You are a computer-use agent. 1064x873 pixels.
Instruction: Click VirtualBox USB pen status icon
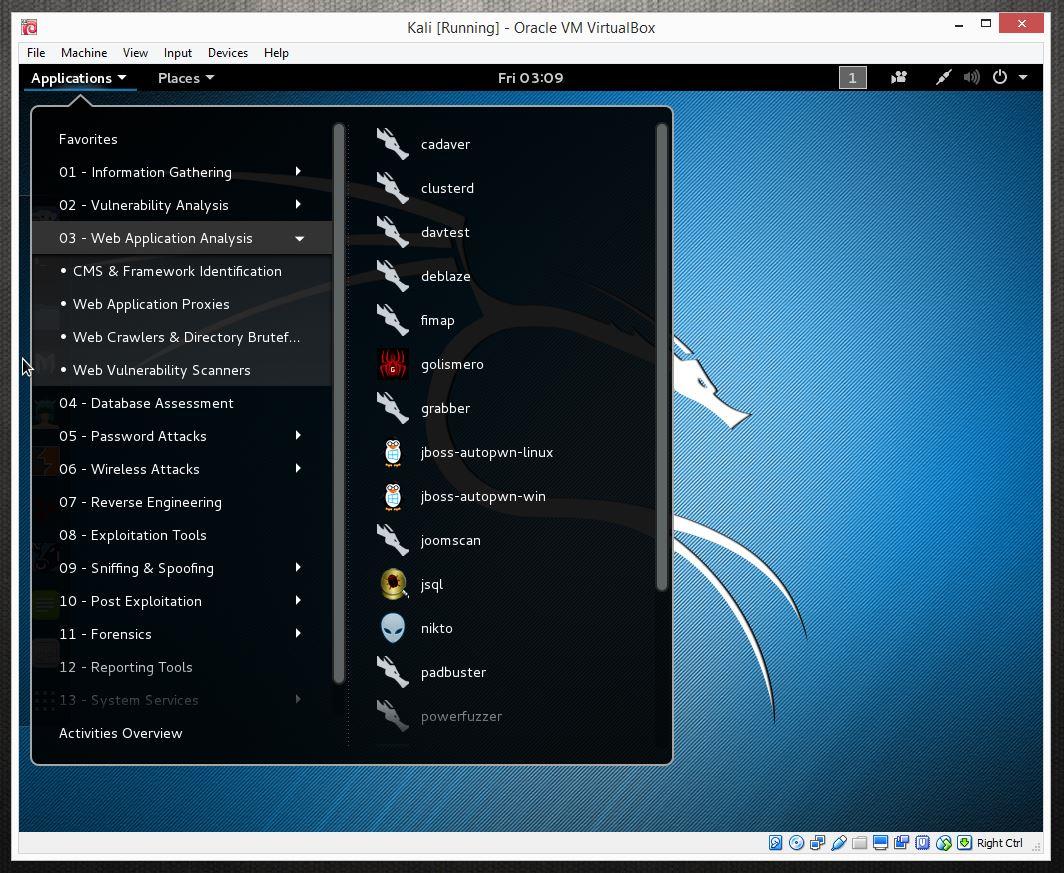(x=839, y=842)
